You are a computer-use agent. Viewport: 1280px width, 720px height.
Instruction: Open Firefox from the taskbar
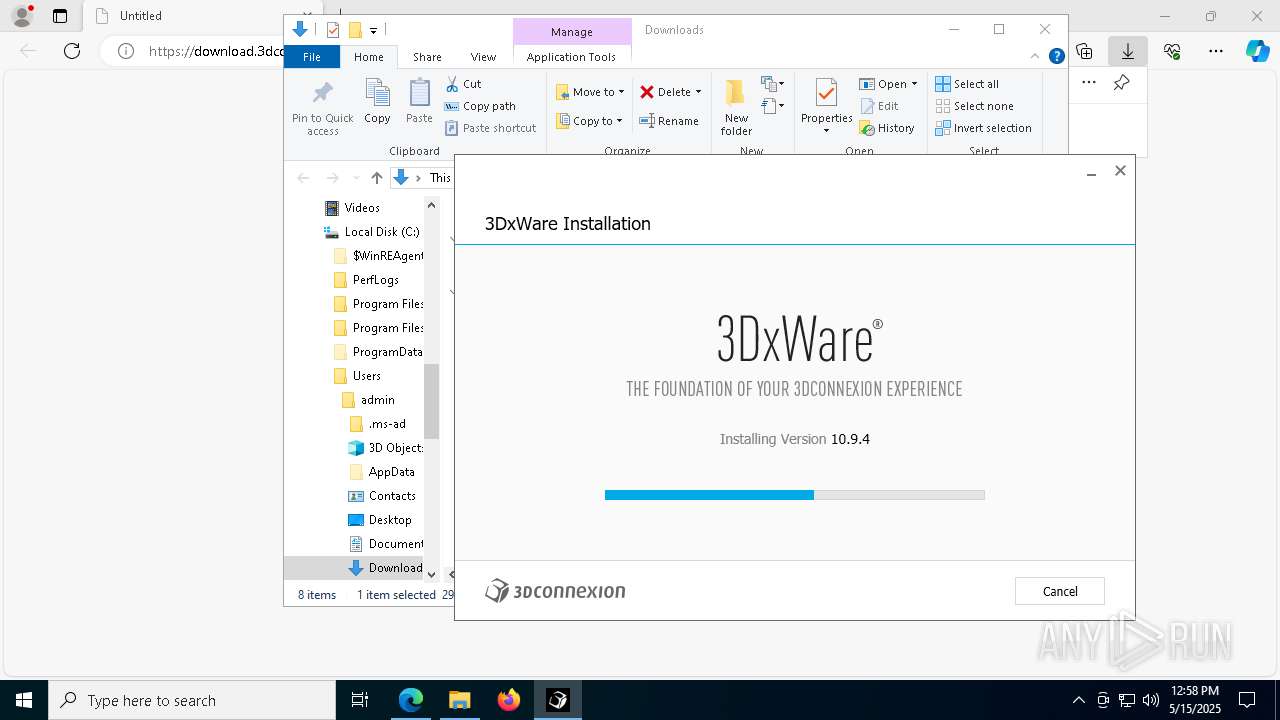tap(509, 700)
